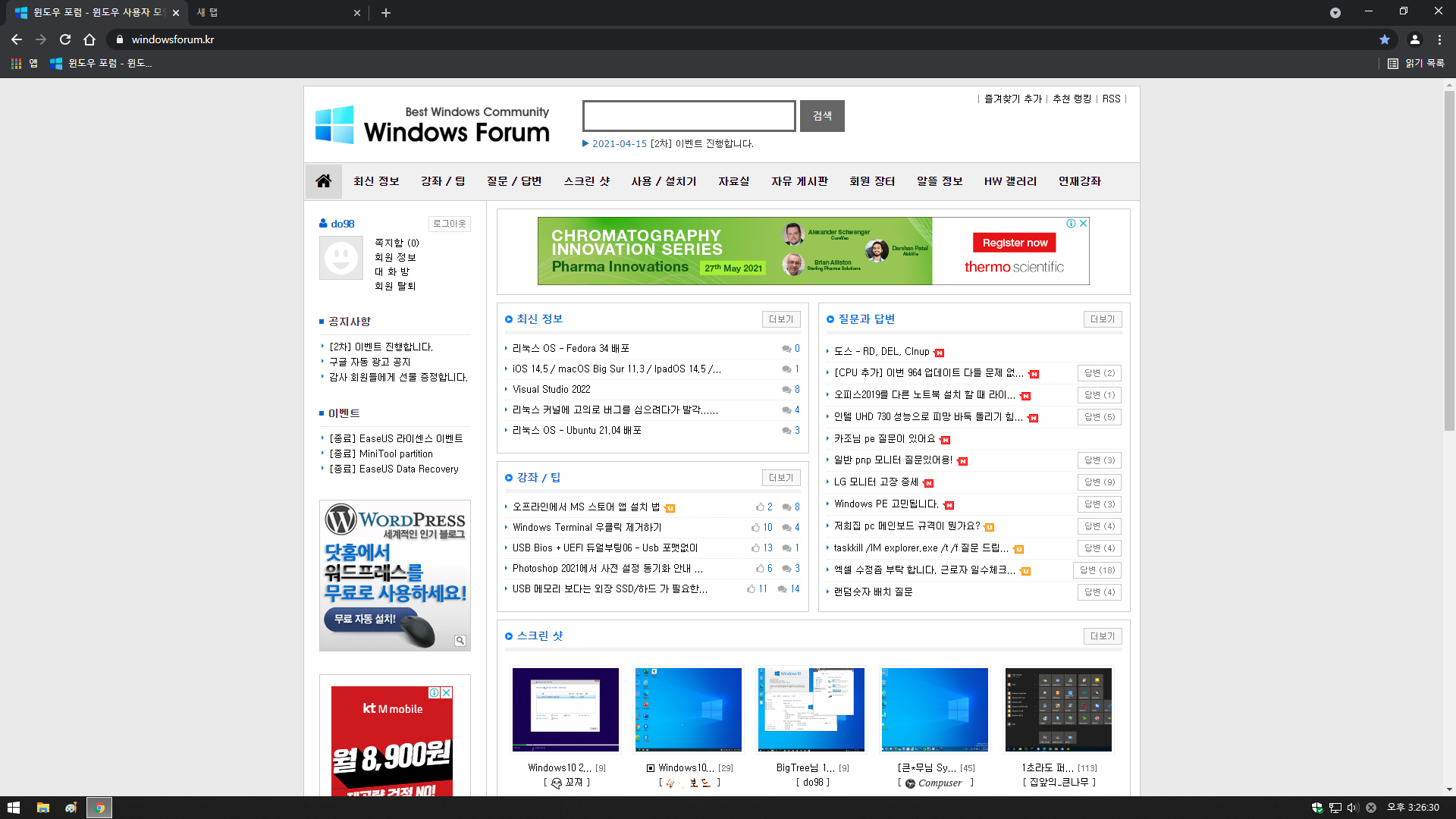Screen dimensions: 1456x819
Task: Click the bookmark star in address bar
Action: click(x=1385, y=39)
